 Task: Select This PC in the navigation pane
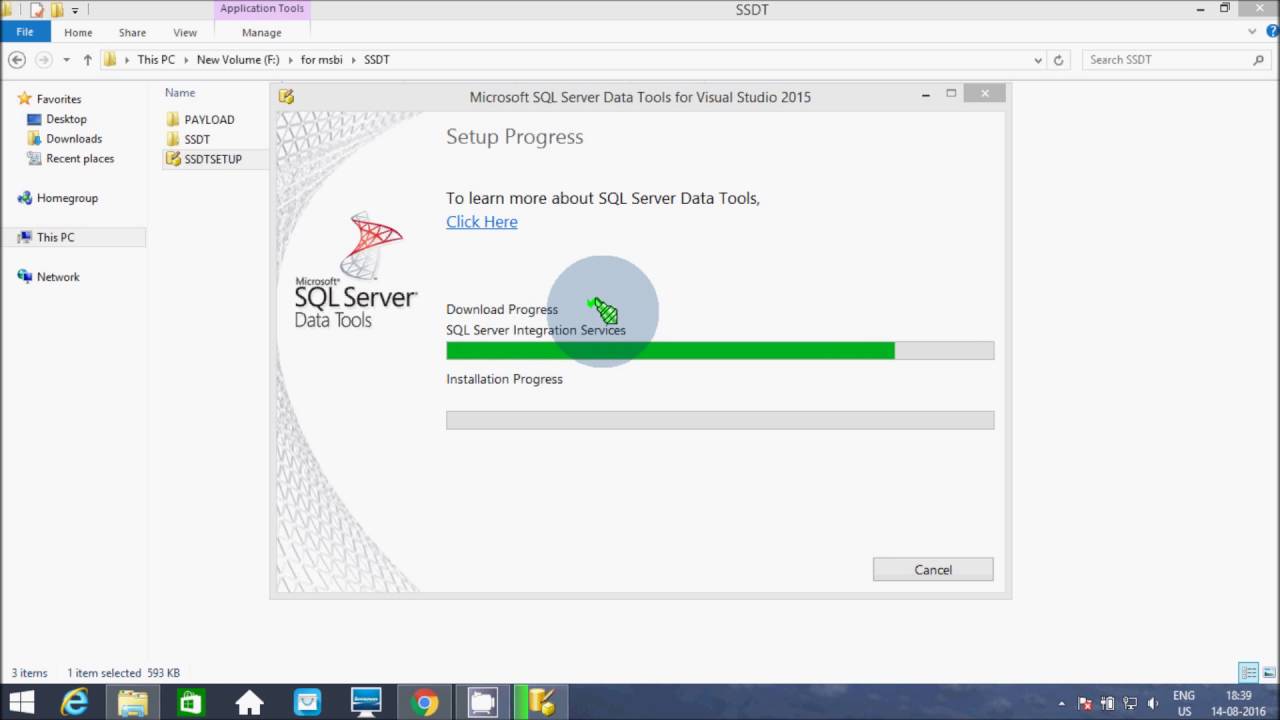(55, 237)
